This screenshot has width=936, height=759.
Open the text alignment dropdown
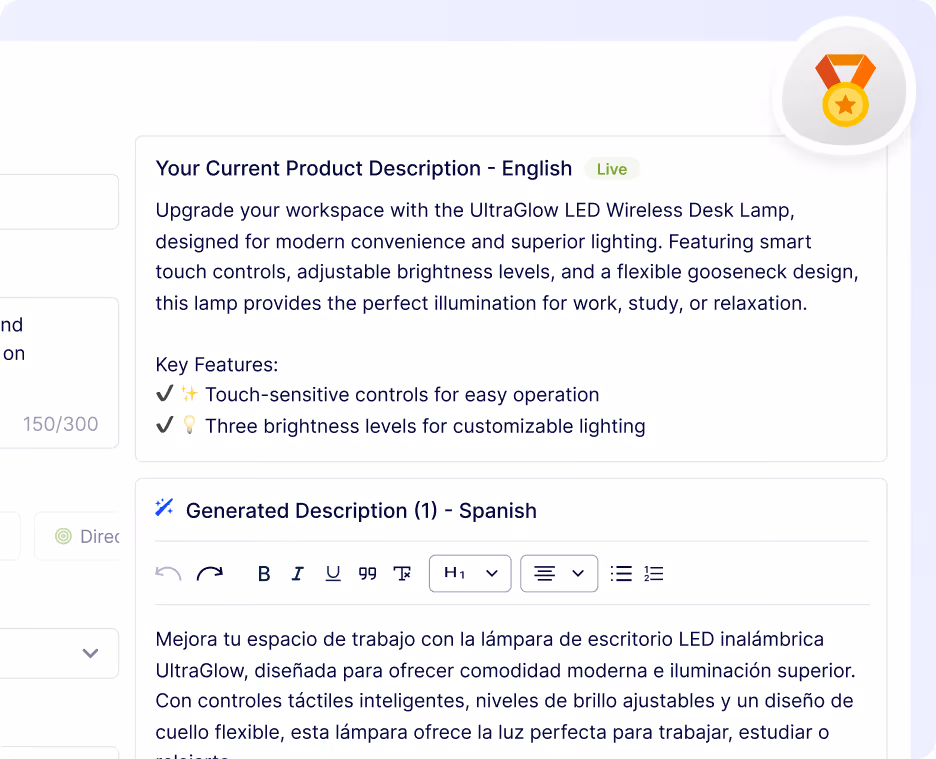pos(558,573)
